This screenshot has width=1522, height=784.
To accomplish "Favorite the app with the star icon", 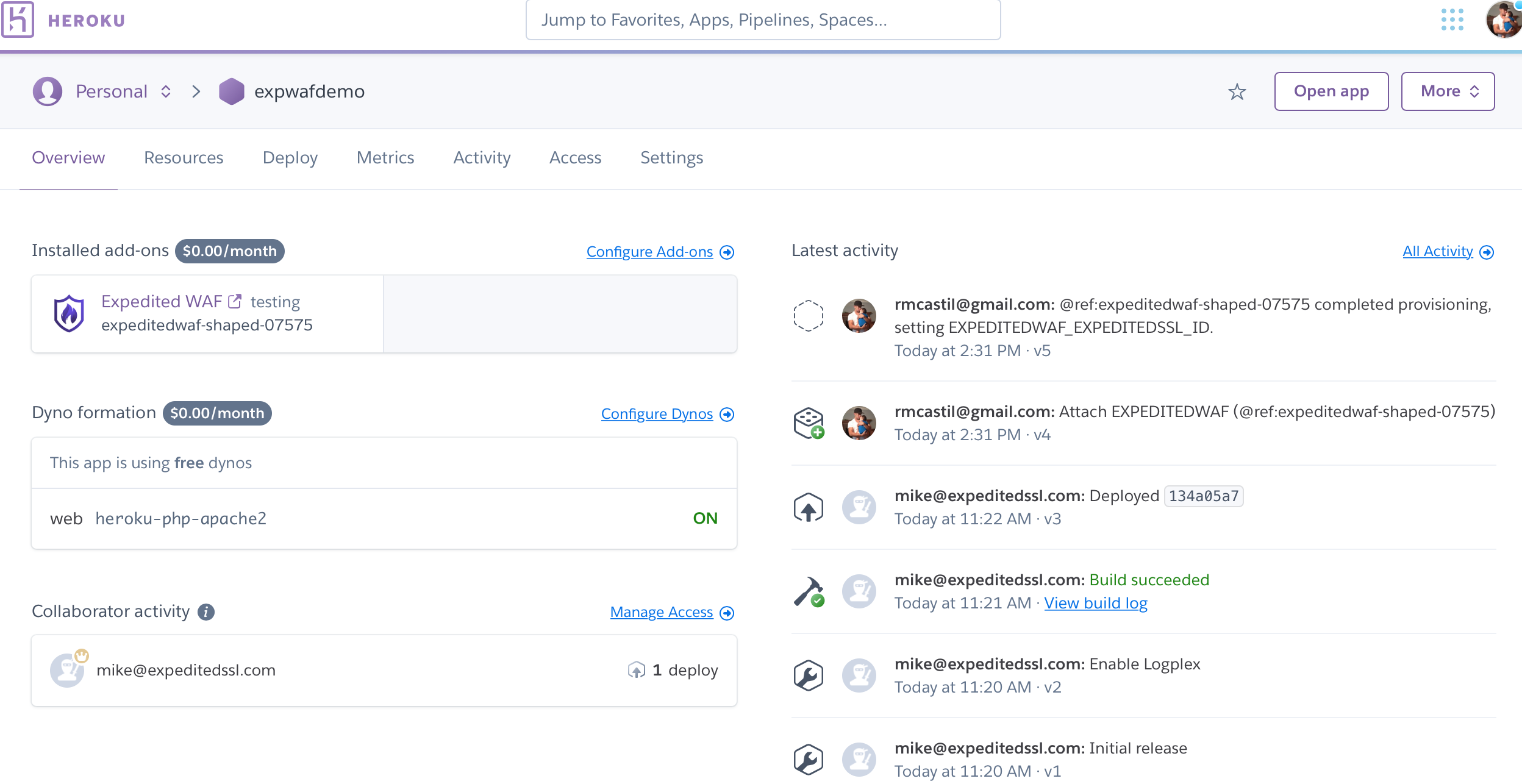I will click(1237, 92).
